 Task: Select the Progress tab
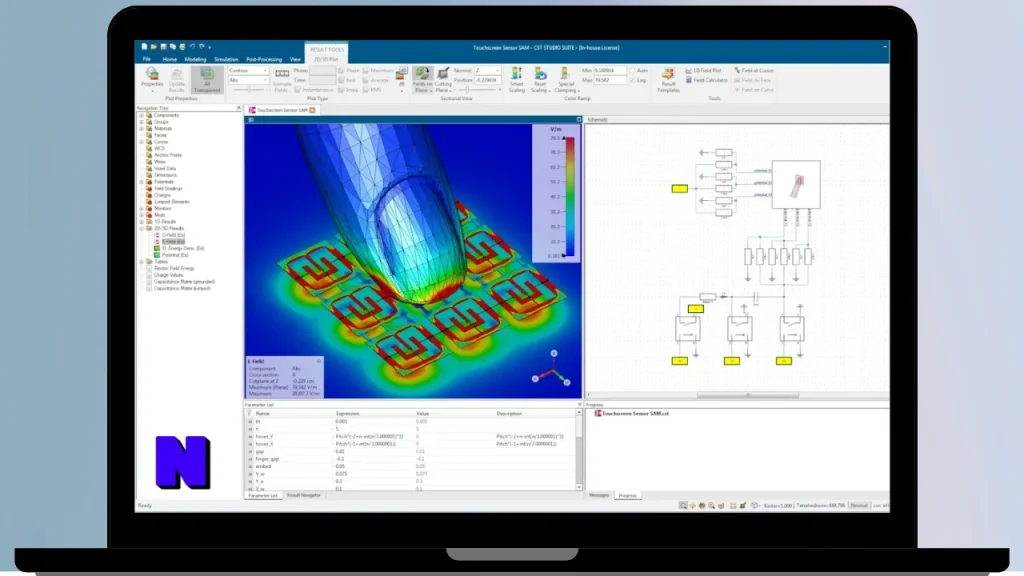pyautogui.click(x=628, y=495)
